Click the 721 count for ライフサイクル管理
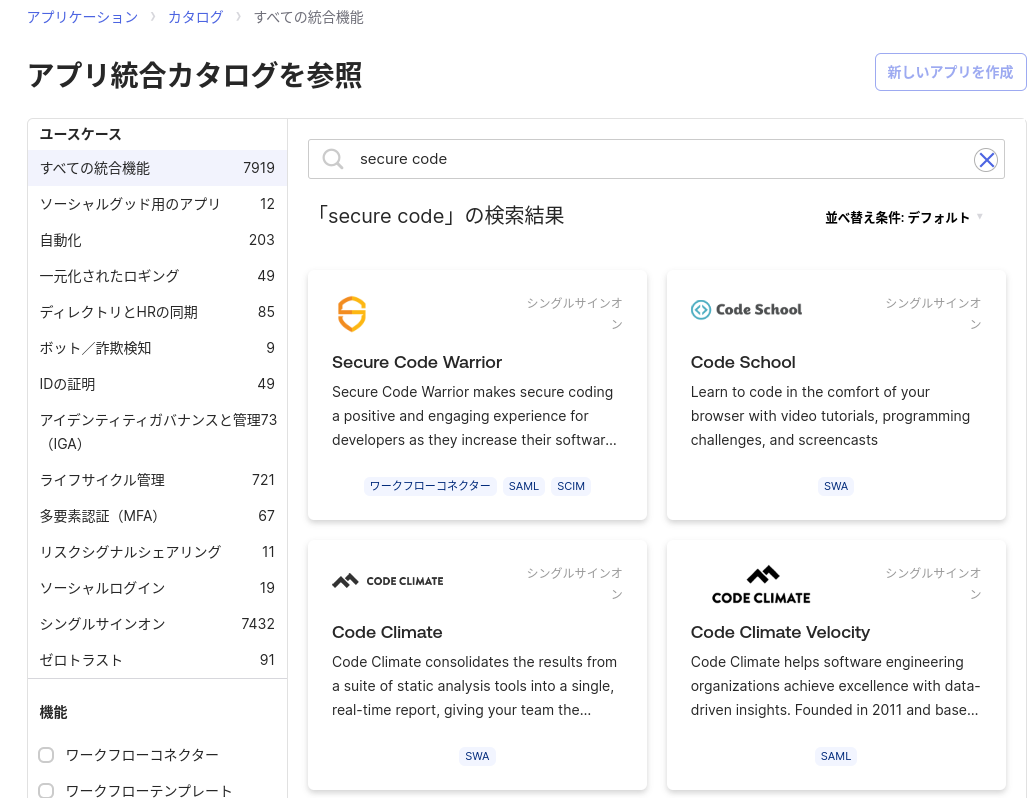 263,480
